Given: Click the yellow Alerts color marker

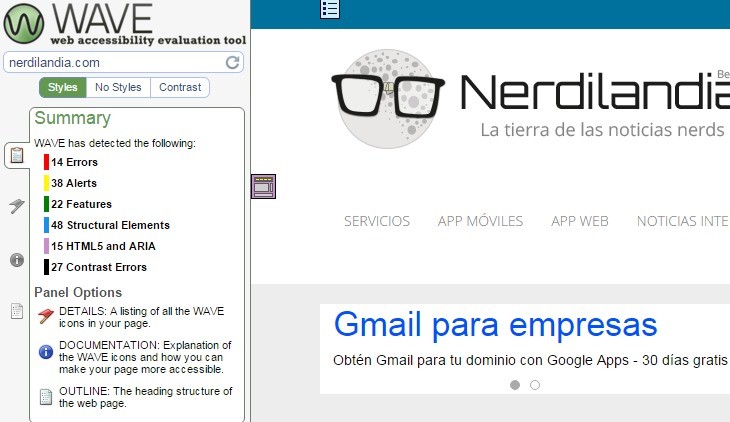Looking at the screenshot, I should point(46,183).
